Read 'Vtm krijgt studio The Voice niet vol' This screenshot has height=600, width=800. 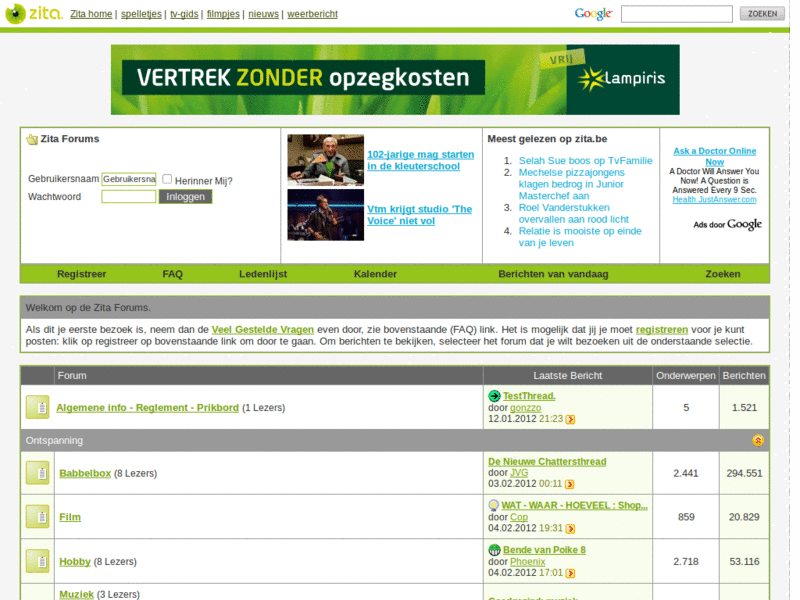tap(419, 215)
